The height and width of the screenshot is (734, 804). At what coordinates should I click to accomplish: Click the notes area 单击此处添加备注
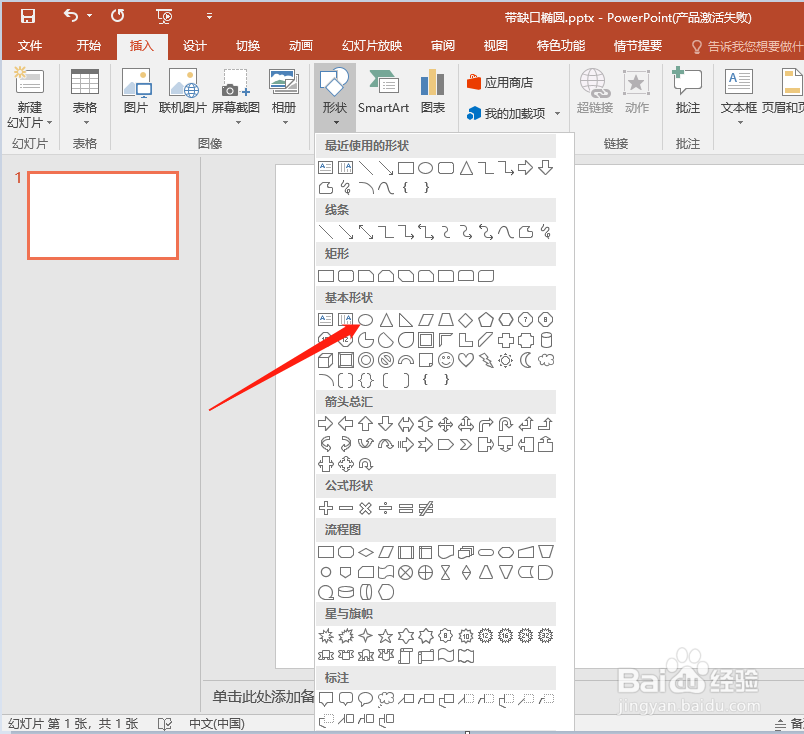click(x=263, y=696)
